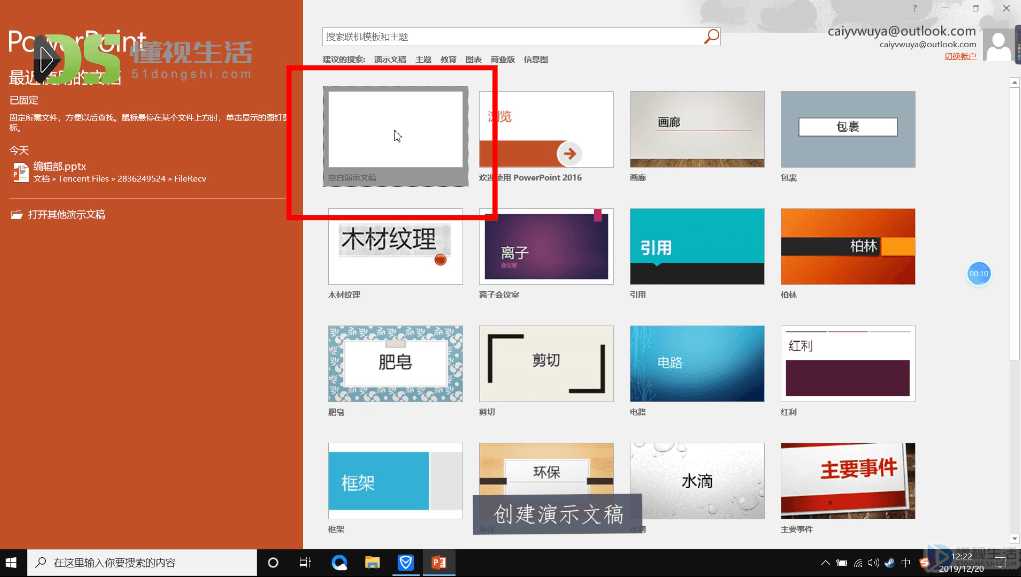
Task: Click suggested search 主题
Action: (423, 59)
